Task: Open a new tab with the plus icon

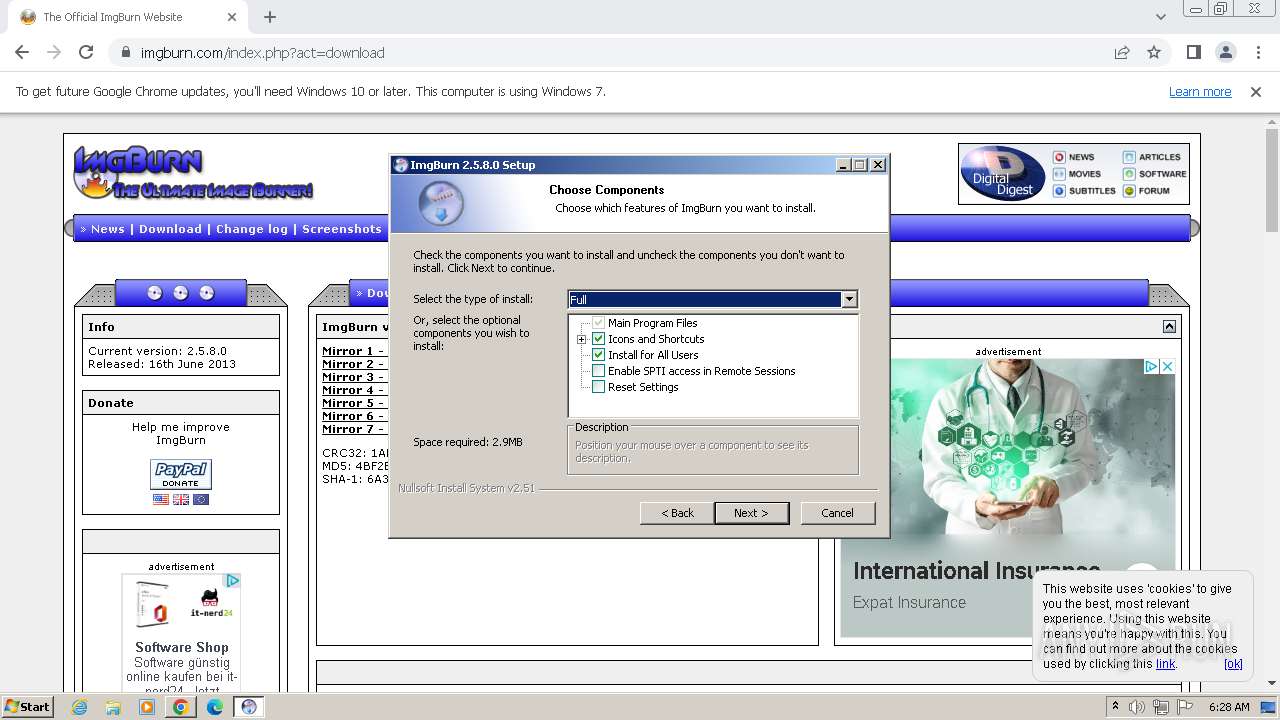Action: [x=270, y=17]
